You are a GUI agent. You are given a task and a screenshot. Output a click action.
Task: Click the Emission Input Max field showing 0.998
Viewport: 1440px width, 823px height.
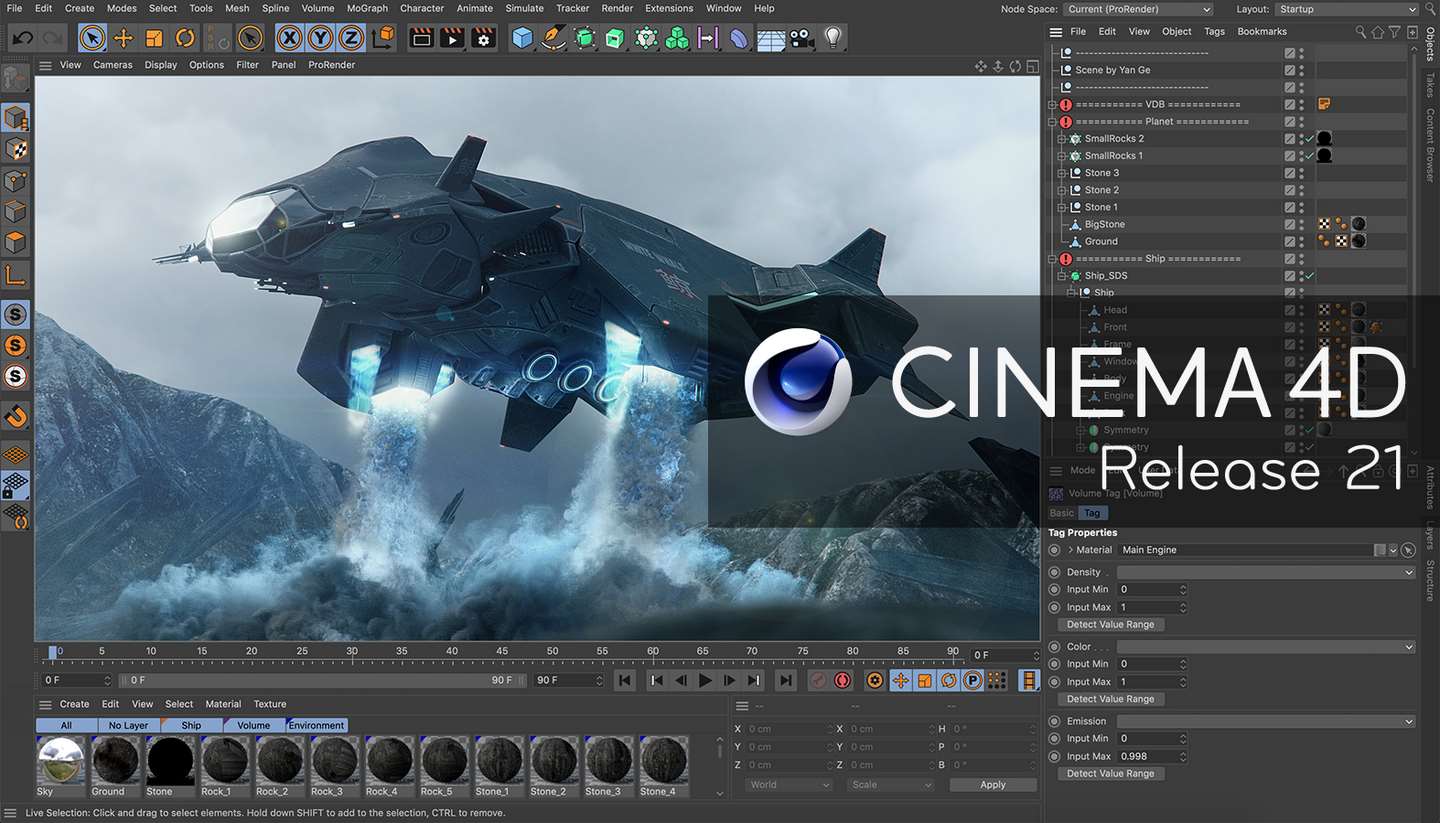point(1152,756)
